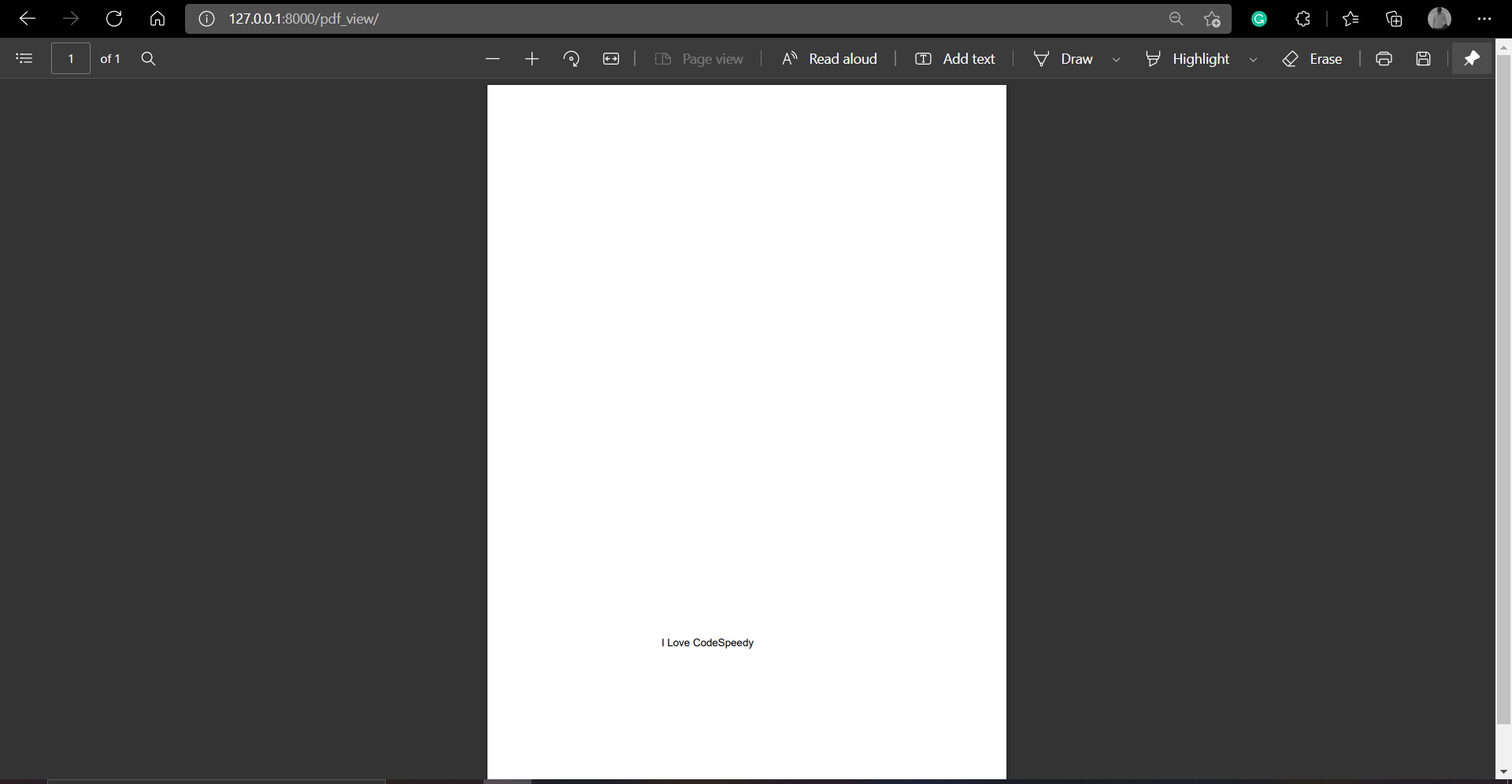1512x784 pixels.
Task: Click the page number input field
Action: click(x=71, y=59)
